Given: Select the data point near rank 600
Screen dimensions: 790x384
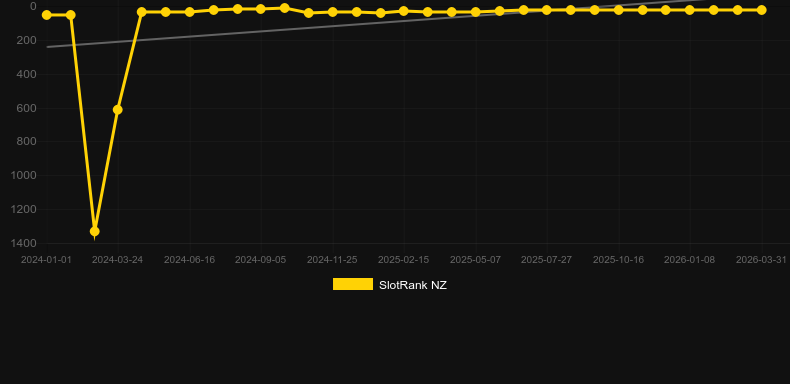Looking at the screenshot, I should [117, 109].
